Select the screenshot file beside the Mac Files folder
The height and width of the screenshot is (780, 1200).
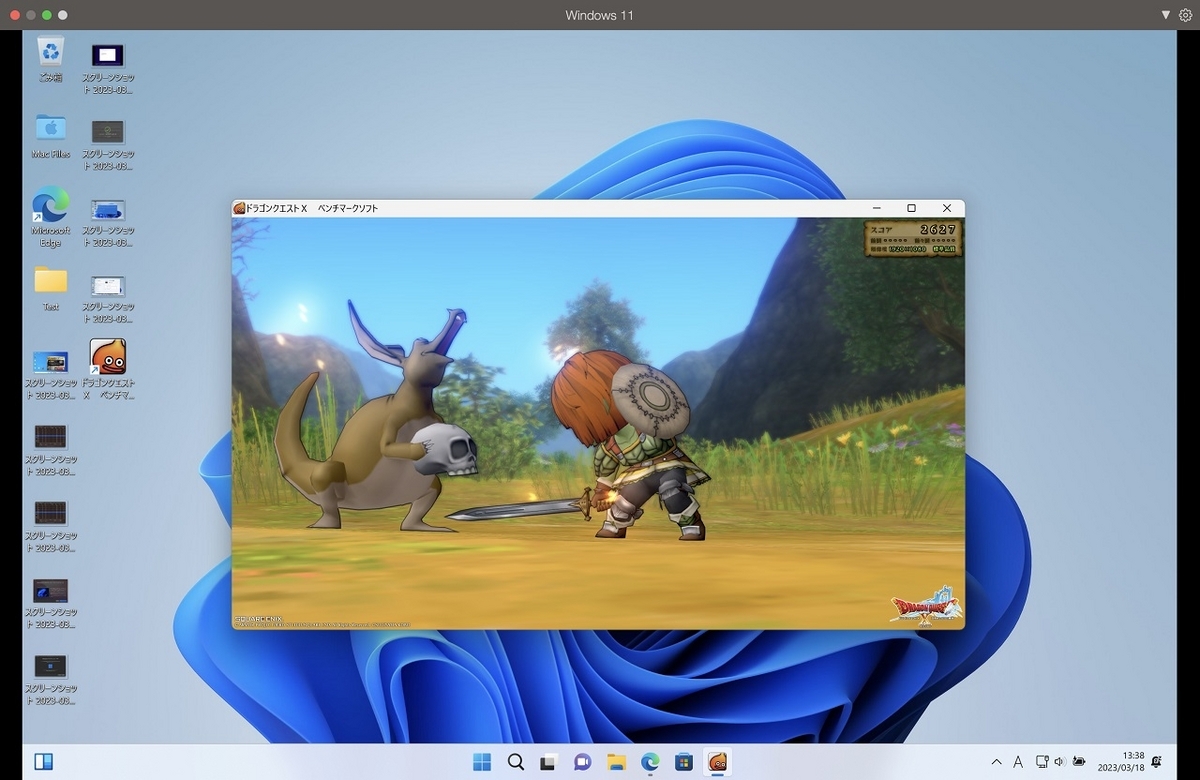tap(108, 144)
